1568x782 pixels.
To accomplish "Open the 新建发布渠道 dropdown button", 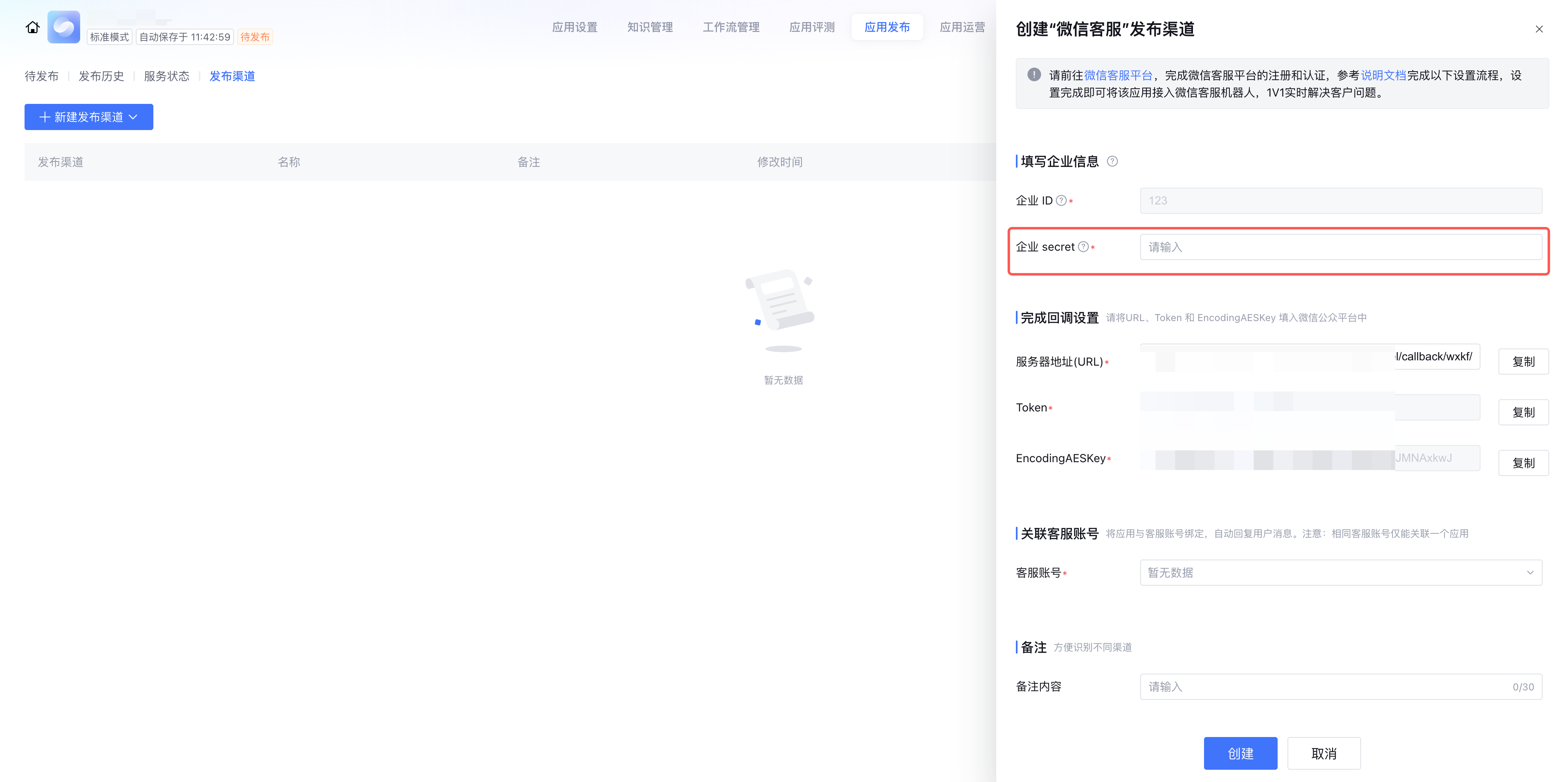I will [89, 117].
